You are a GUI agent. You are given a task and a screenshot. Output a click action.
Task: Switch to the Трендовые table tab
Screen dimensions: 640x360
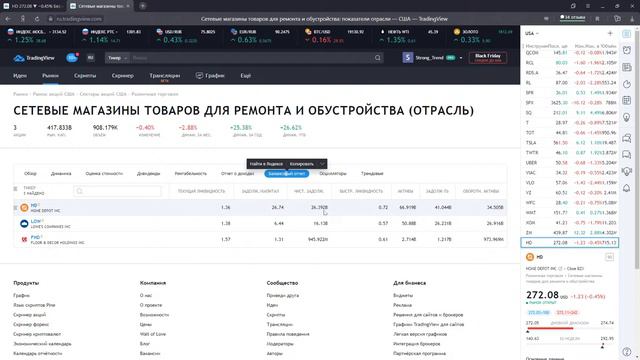coord(372,174)
